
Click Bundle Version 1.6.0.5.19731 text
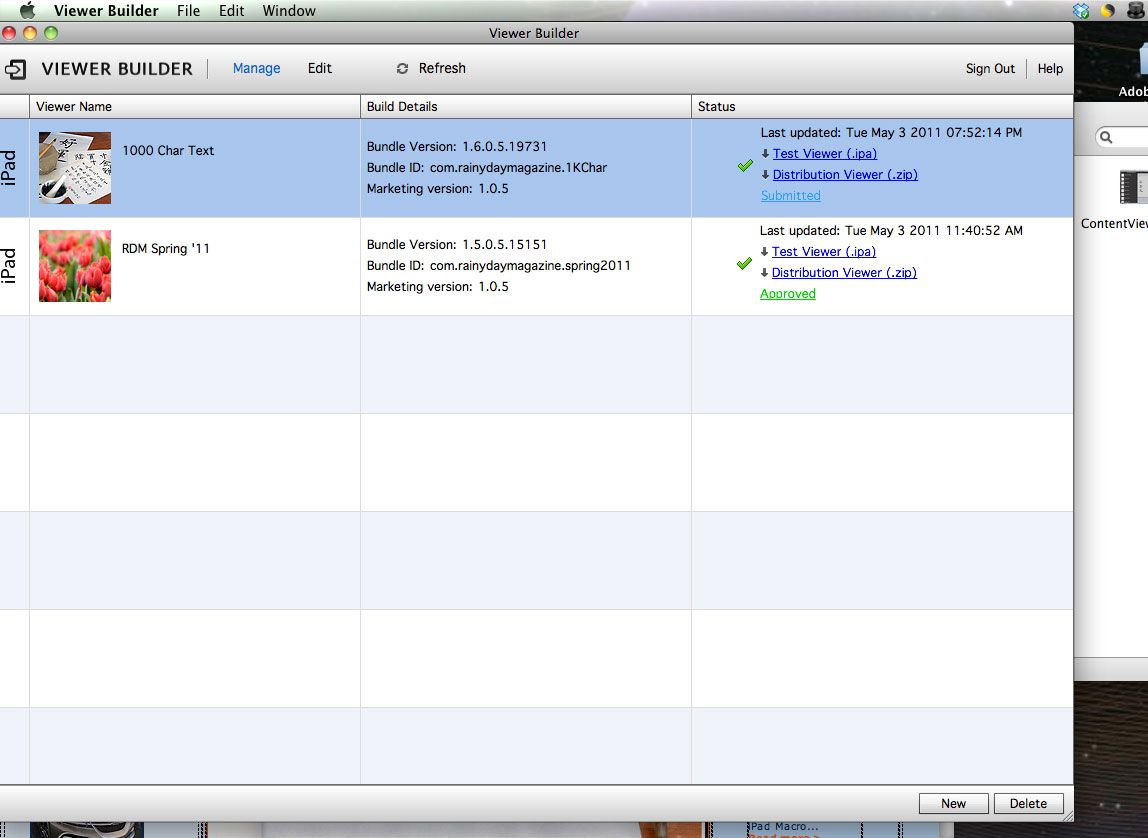tap(457, 146)
